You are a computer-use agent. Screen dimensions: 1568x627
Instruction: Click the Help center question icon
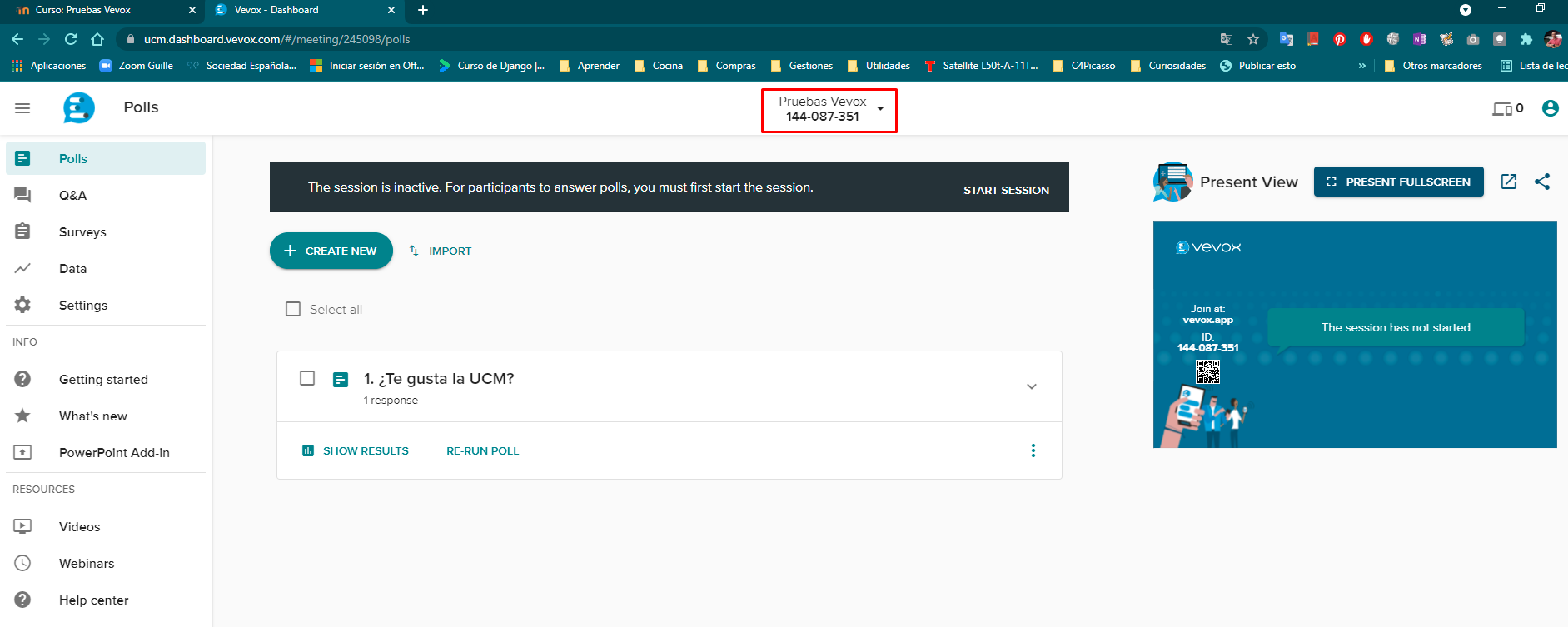(22, 600)
